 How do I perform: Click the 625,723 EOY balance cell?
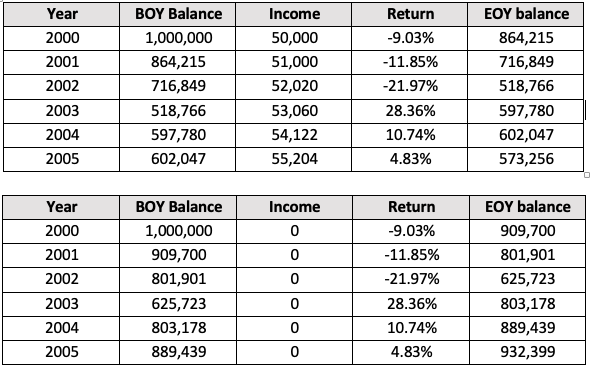[x=528, y=279]
